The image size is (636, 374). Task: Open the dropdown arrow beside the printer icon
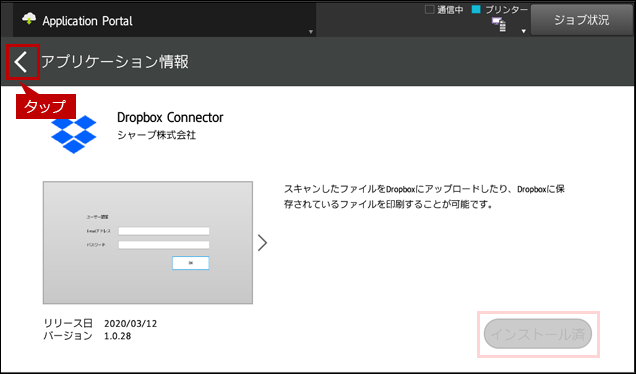523,31
